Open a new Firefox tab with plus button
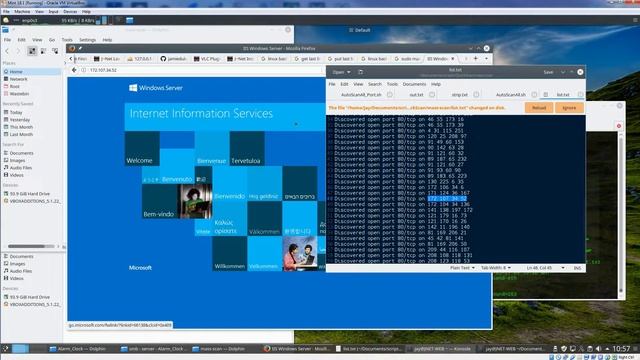Image resolution: width=640 pixels, height=360 pixels. pos(476,59)
